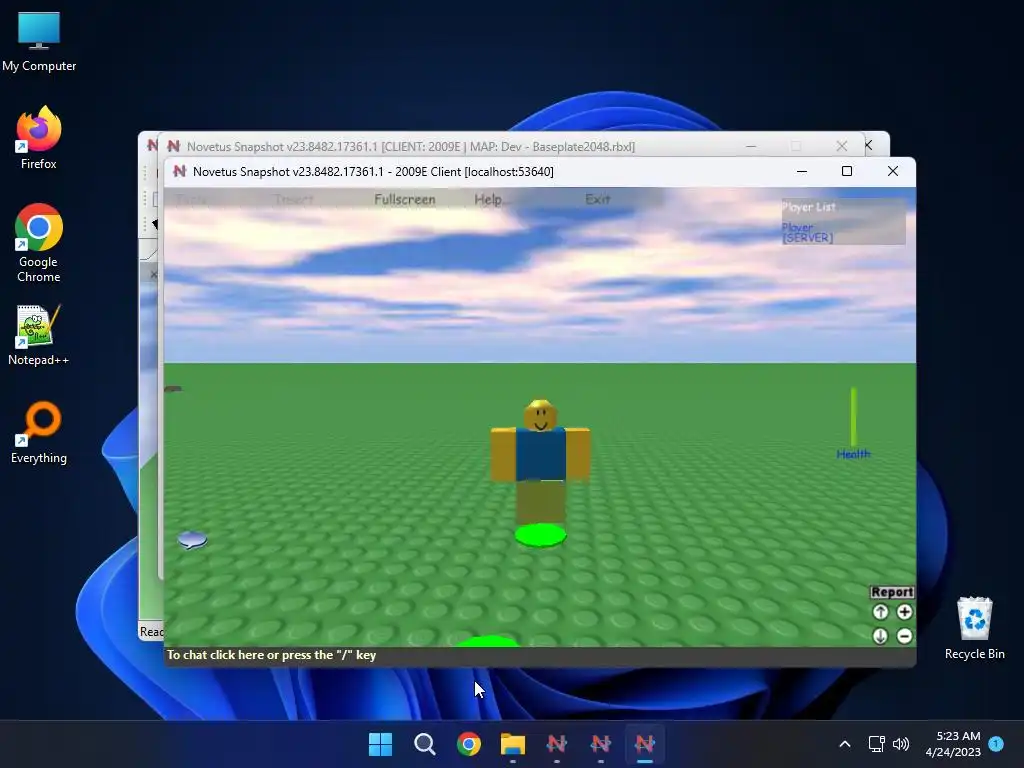Tilt camera up with arrow button

[880, 612]
